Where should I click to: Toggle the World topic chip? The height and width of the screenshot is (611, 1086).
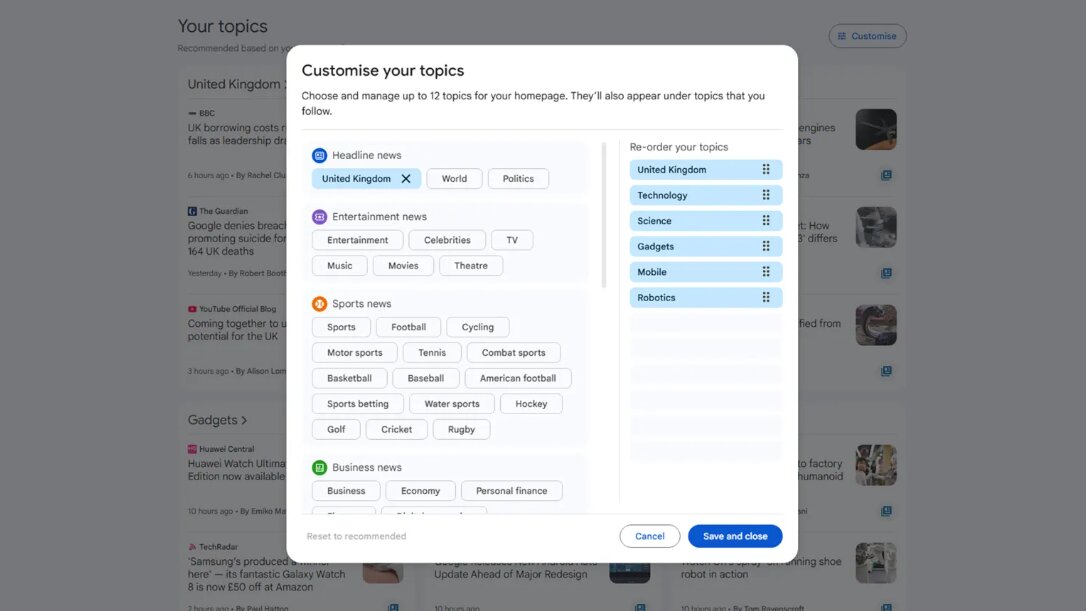tap(454, 179)
